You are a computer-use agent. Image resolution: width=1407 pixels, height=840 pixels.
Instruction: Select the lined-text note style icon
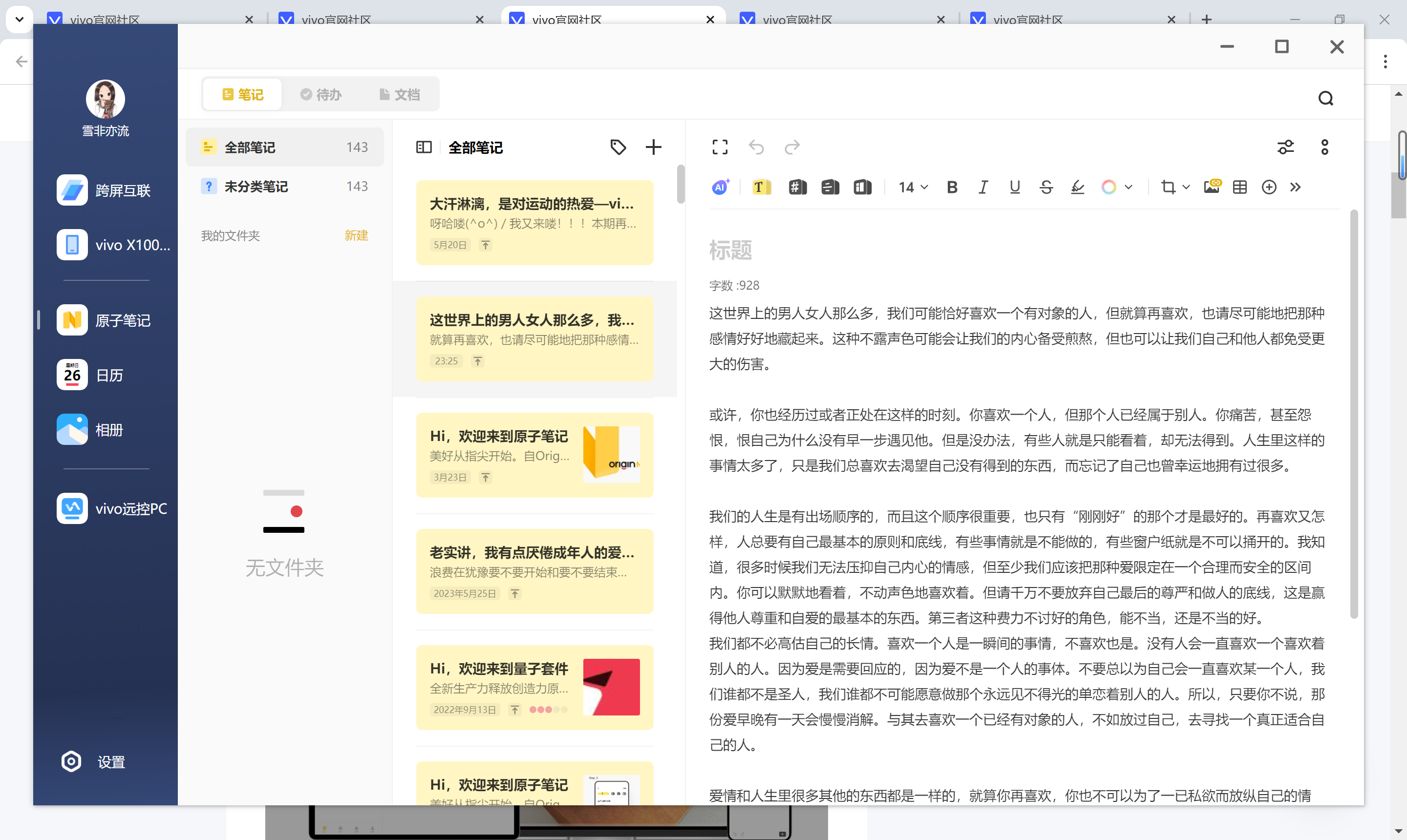[x=830, y=187]
